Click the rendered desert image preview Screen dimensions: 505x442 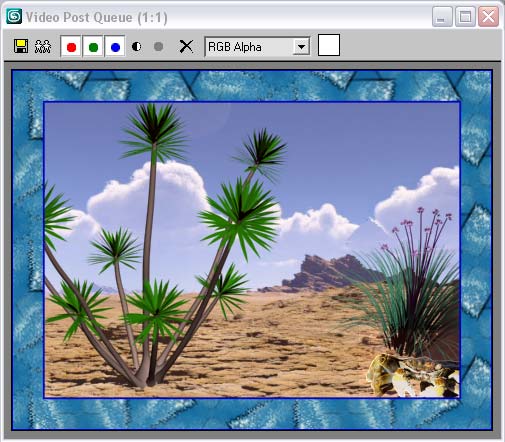[x=252, y=250]
